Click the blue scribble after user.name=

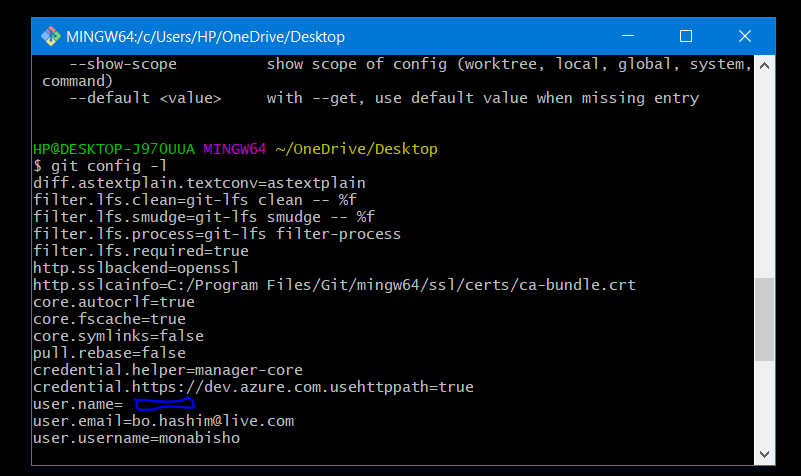click(164, 403)
